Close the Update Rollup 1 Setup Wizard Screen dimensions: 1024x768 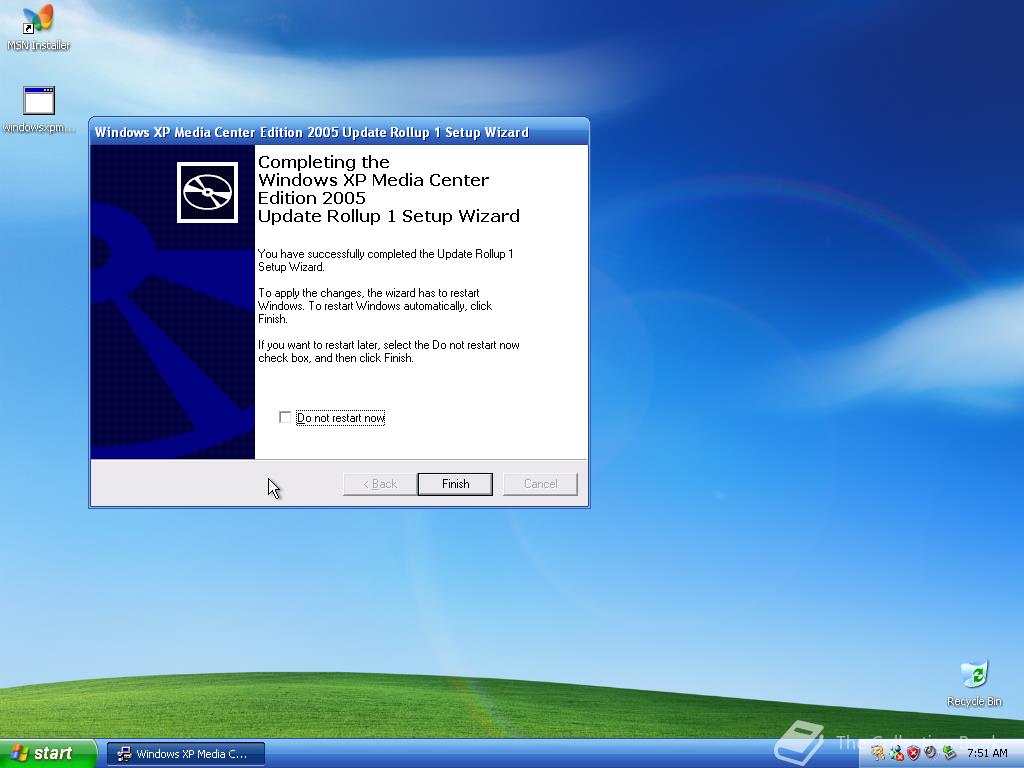click(x=539, y=484)
